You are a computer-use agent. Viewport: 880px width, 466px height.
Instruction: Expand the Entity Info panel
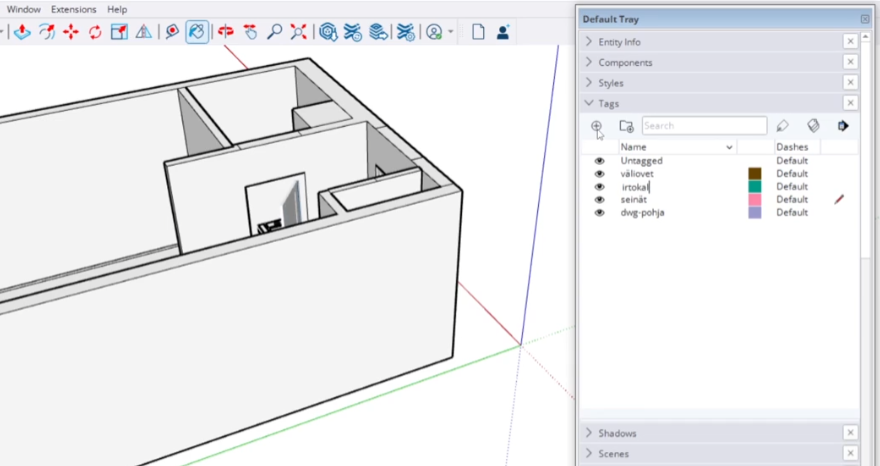click(619, 42)
